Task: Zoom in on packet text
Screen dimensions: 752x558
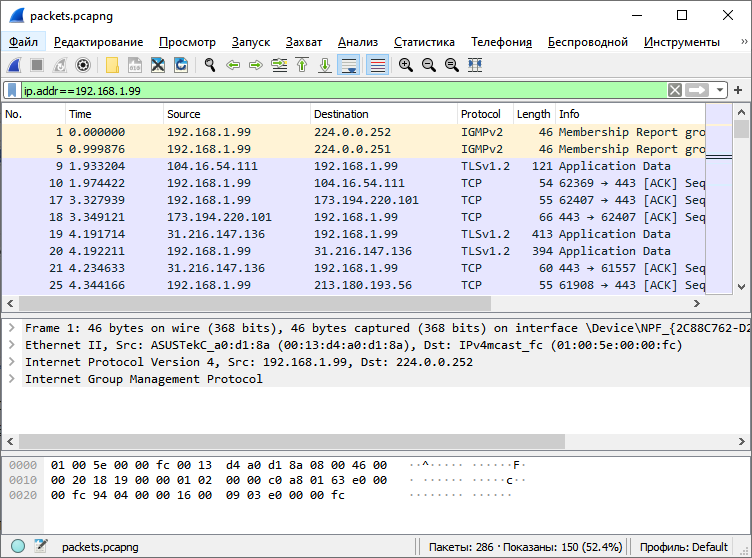Action: (406, 65)
